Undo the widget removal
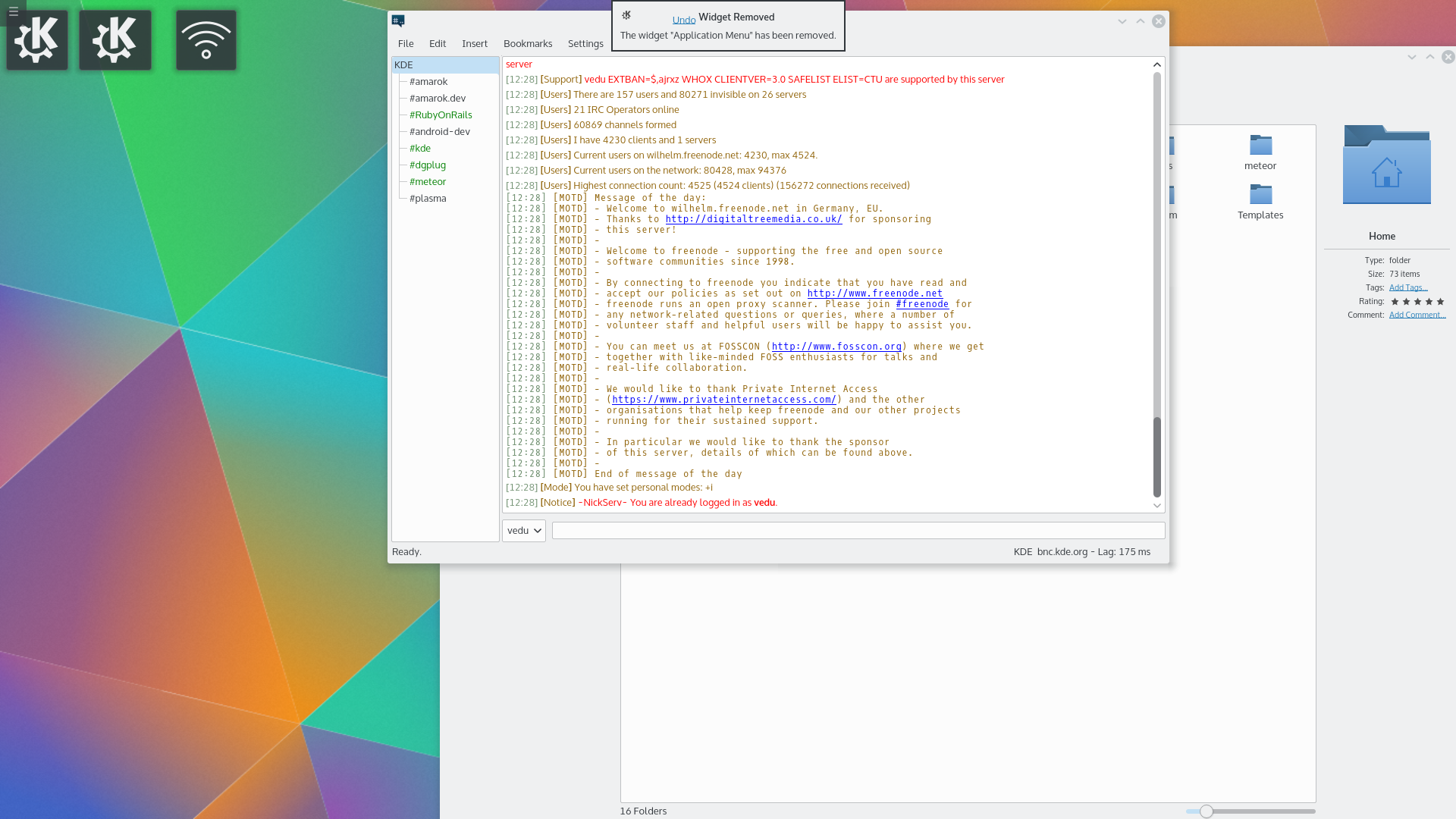The image size is (1456, 819). 683,20
